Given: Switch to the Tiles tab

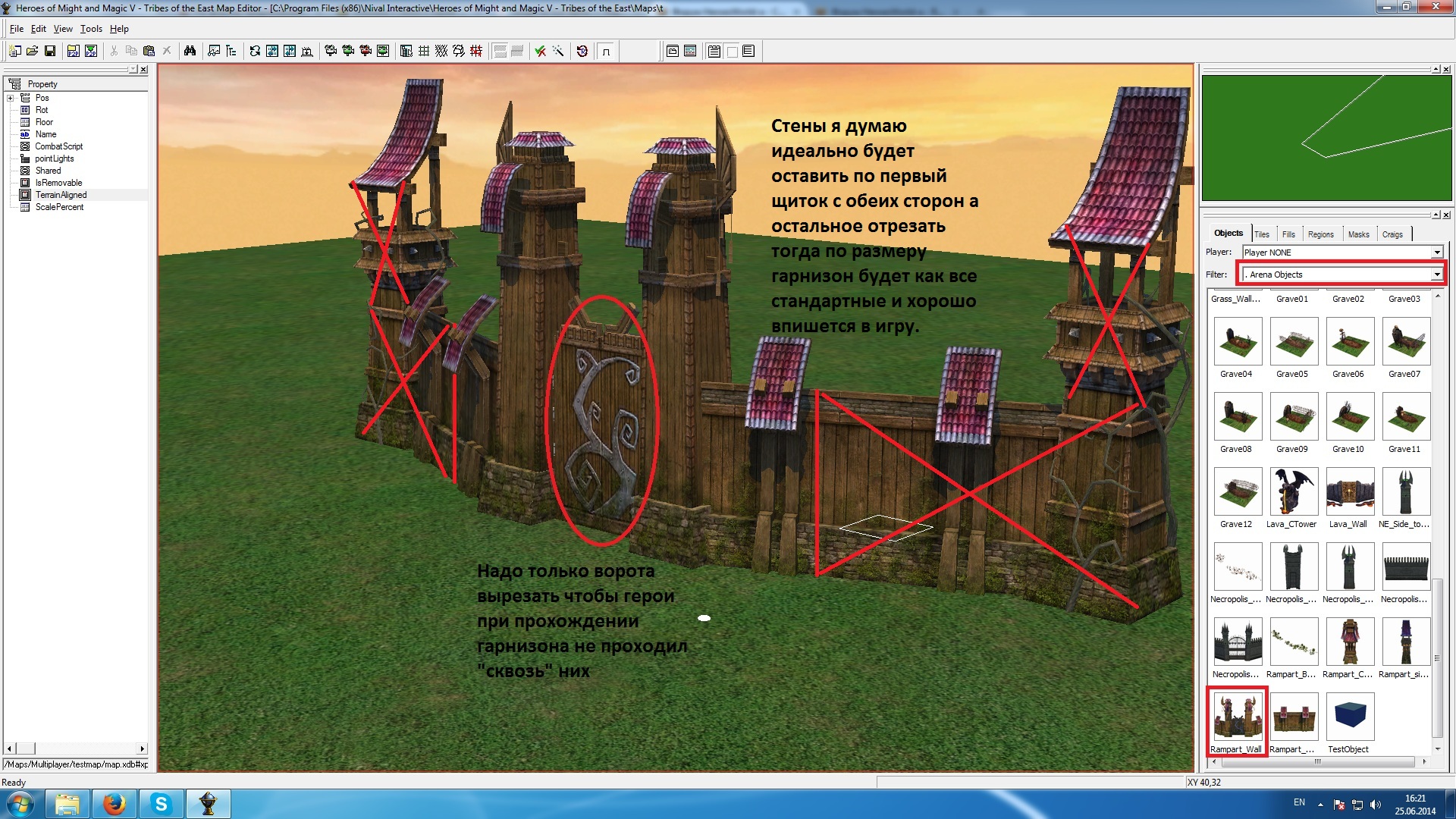Looking at the screenshot, I should [1262, 234].
